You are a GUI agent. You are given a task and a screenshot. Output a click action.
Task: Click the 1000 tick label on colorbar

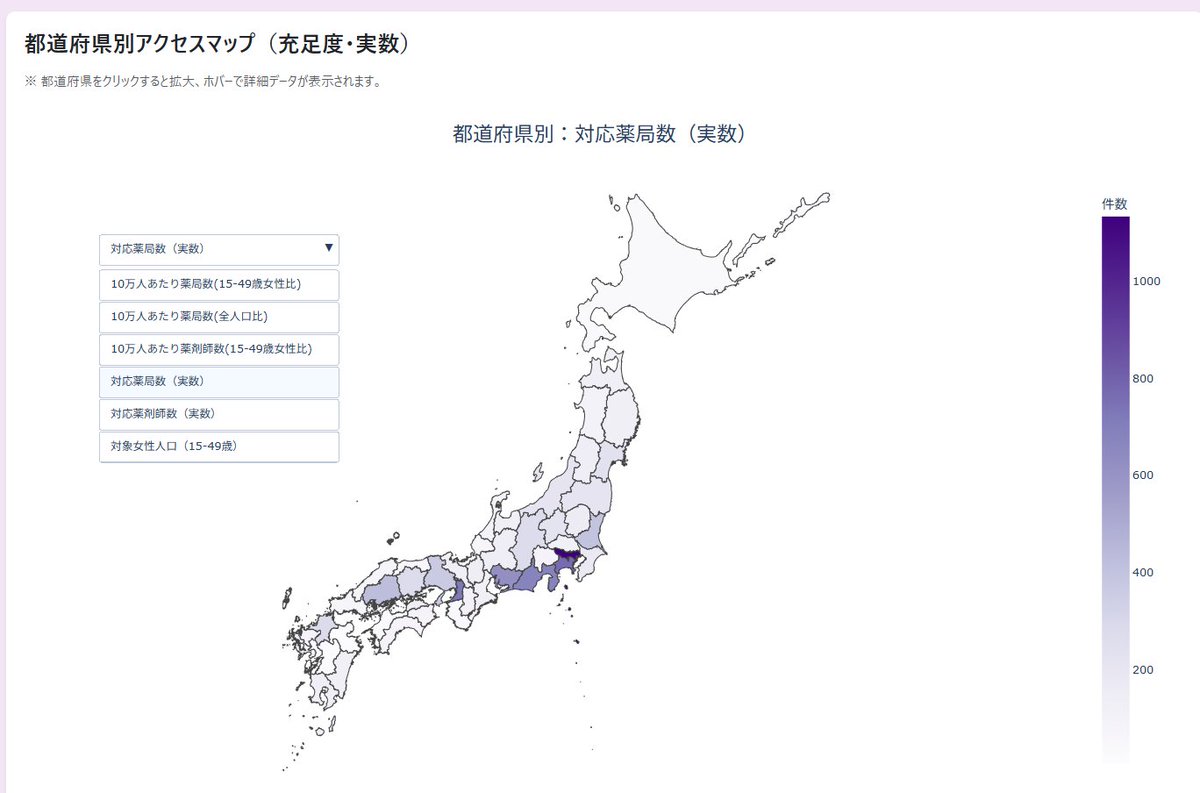click(1146, 282)
